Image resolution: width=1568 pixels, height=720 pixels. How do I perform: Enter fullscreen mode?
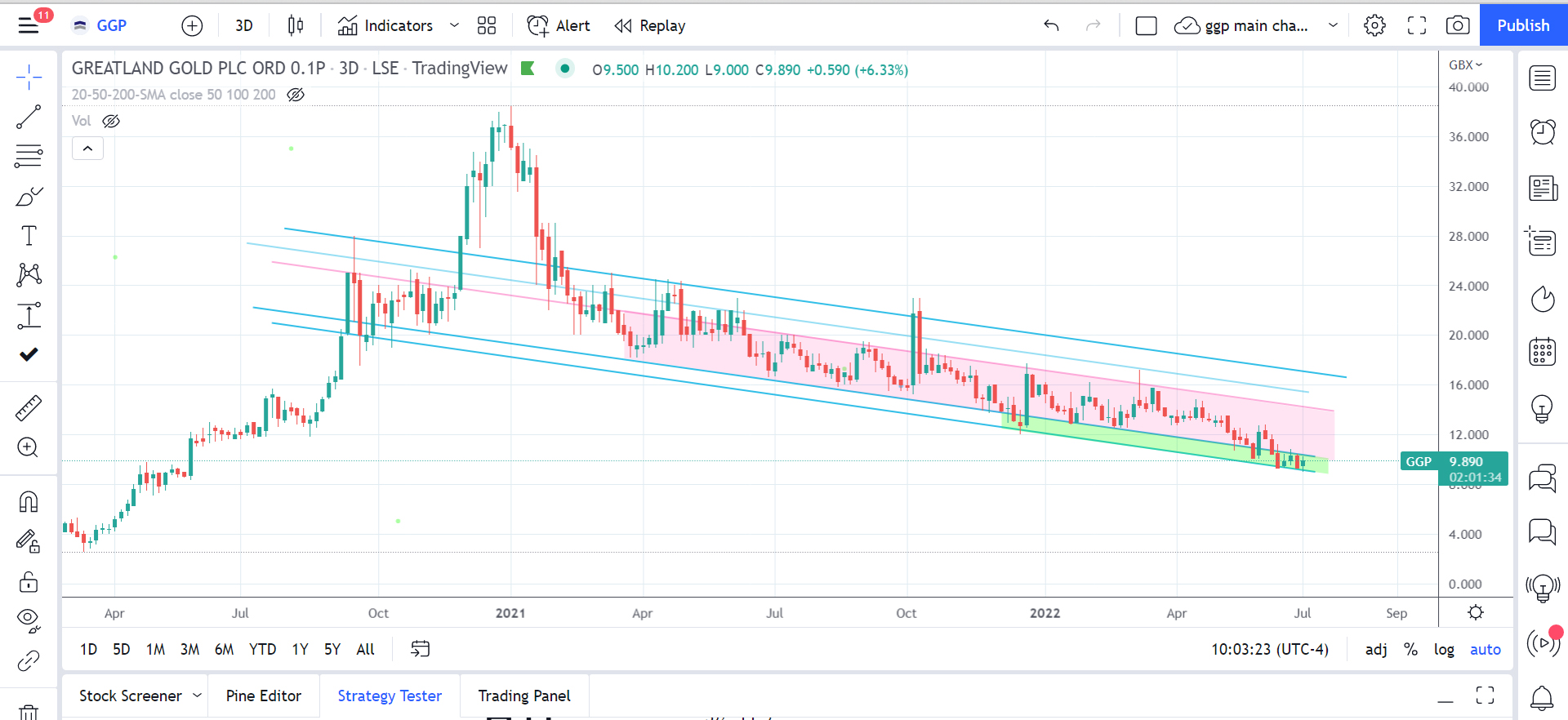(1417, 25)
